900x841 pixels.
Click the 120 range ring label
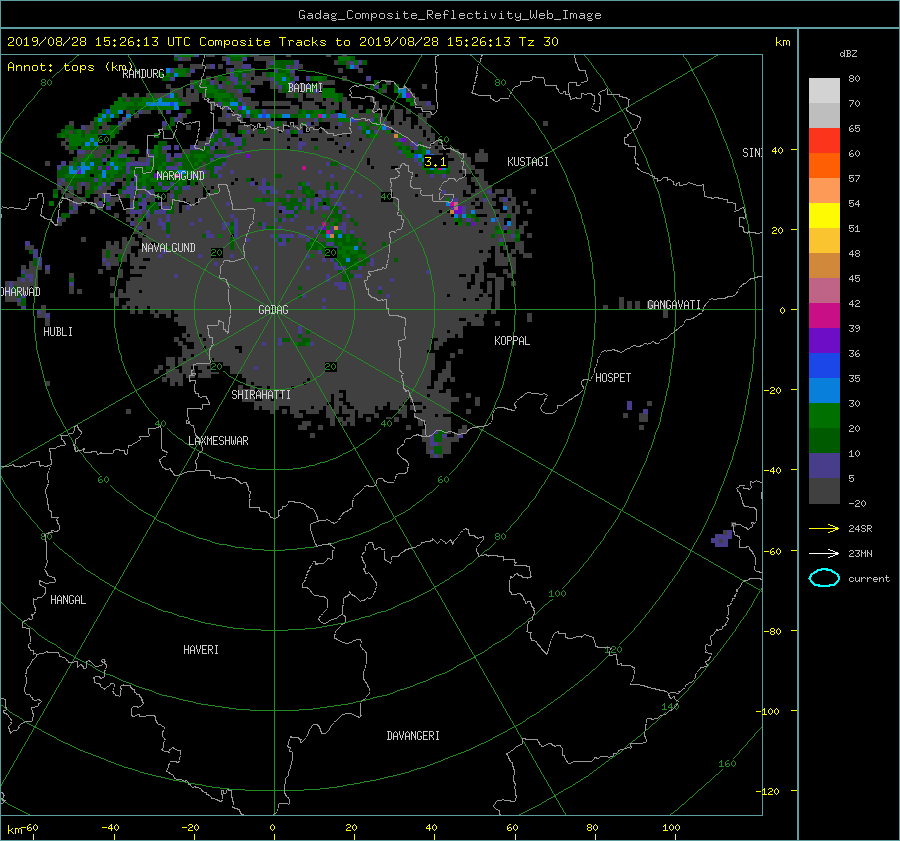point(614,650)
